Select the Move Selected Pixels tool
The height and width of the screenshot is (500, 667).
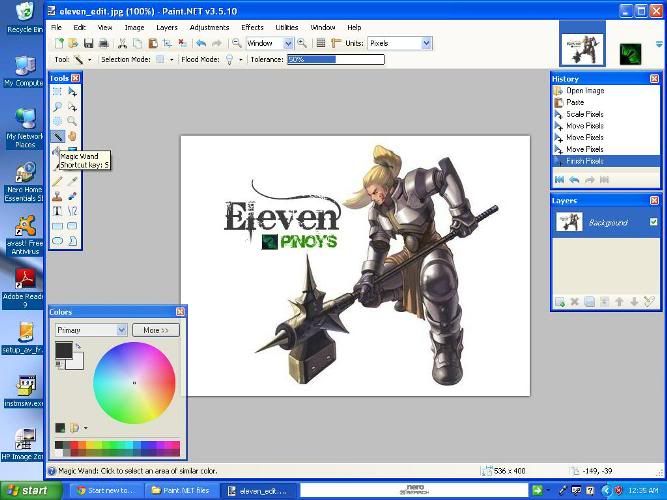point(72,91)
